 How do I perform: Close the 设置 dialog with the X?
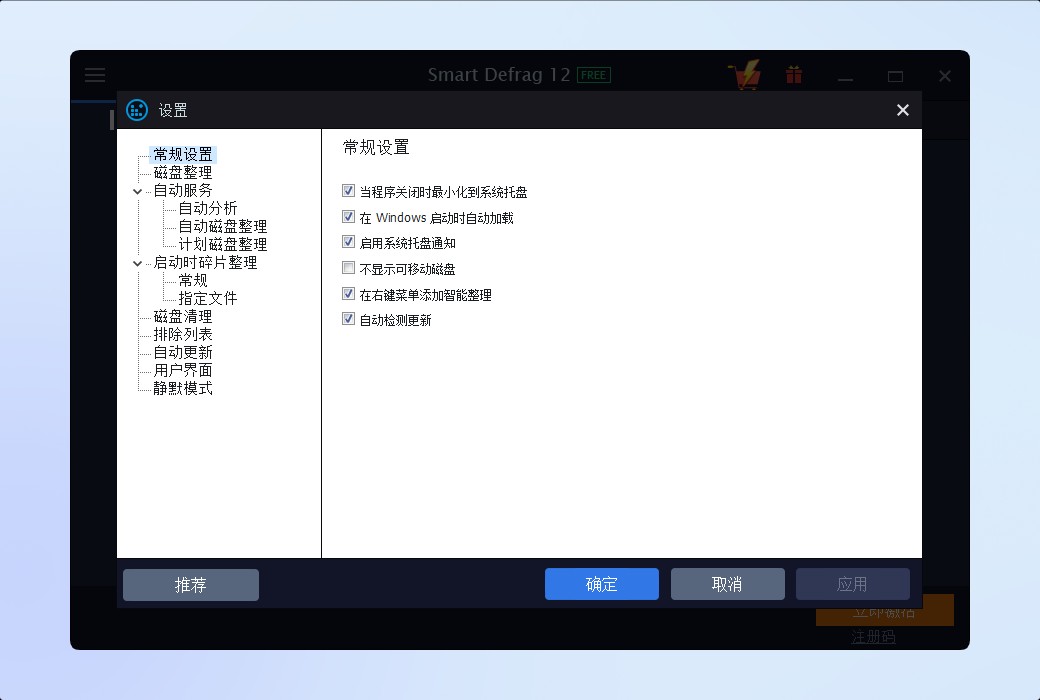[x=903, y=110]
